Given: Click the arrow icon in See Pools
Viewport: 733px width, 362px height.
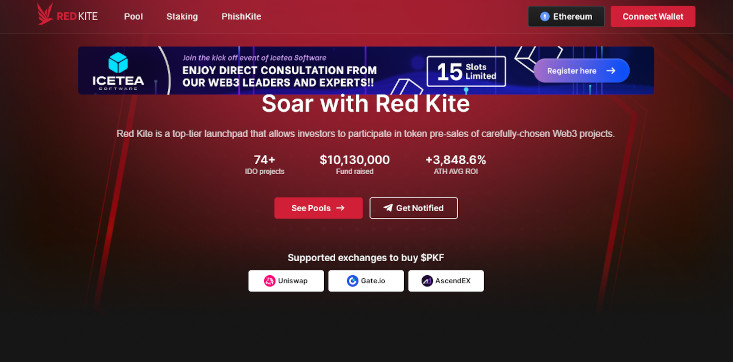Looking at the screenshot, I should [340, 208].
